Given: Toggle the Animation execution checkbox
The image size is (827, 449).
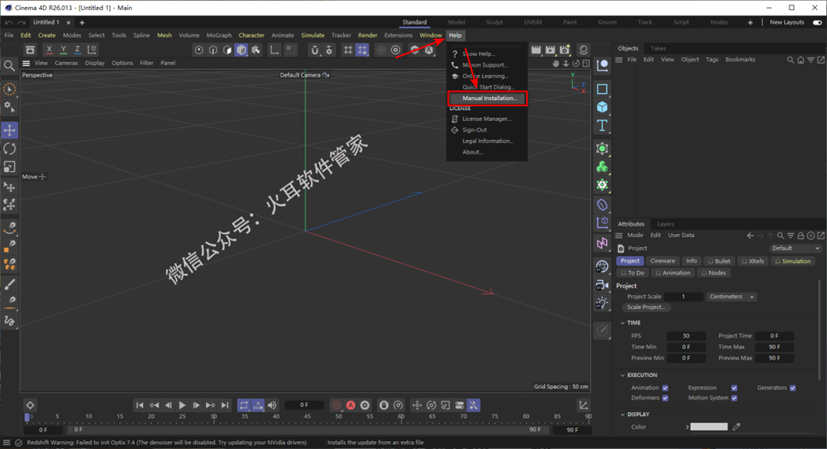Looking at the screenshot, I should (x=665, y=388).
